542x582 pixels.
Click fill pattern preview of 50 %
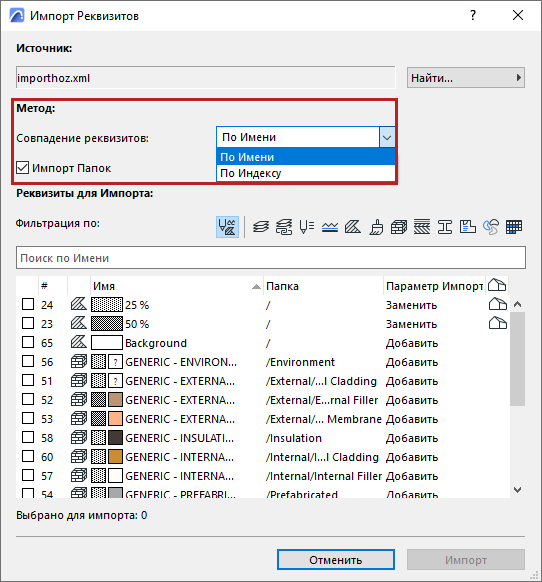tap(107, 323)
